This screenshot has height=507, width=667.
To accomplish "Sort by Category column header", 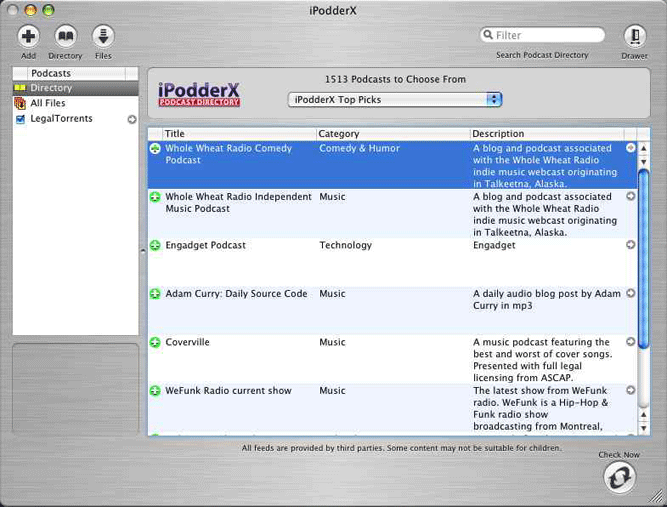I will click(x=393, y=134).
